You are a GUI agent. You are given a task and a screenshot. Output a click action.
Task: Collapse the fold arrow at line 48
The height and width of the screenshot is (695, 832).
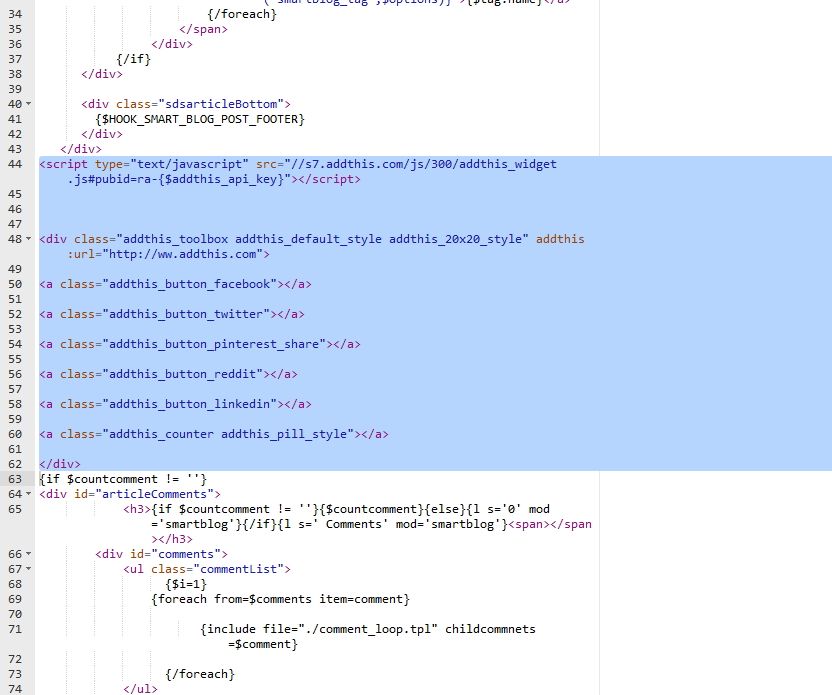click(29, 239)
